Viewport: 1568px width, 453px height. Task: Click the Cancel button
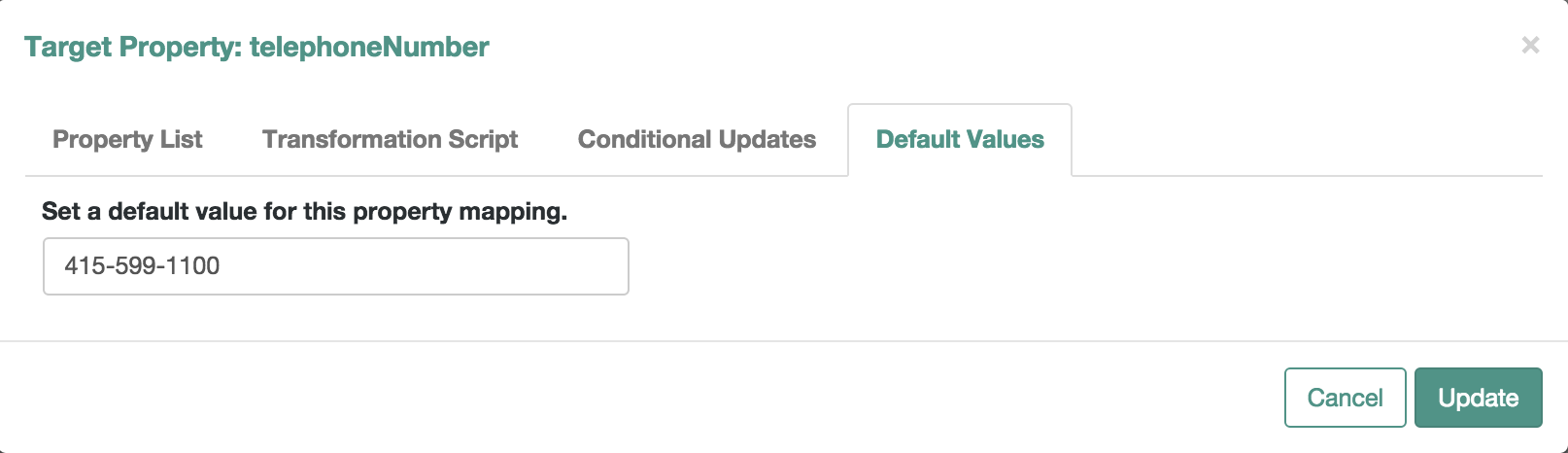pos(1345,398)
